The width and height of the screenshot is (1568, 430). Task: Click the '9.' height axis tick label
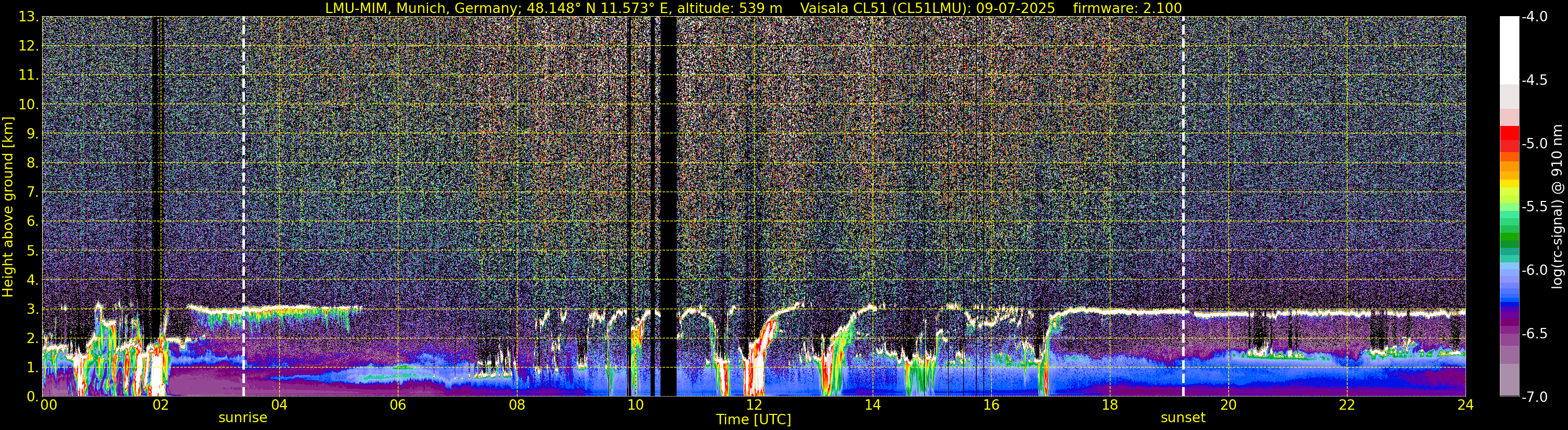click(x=32, y=134)
